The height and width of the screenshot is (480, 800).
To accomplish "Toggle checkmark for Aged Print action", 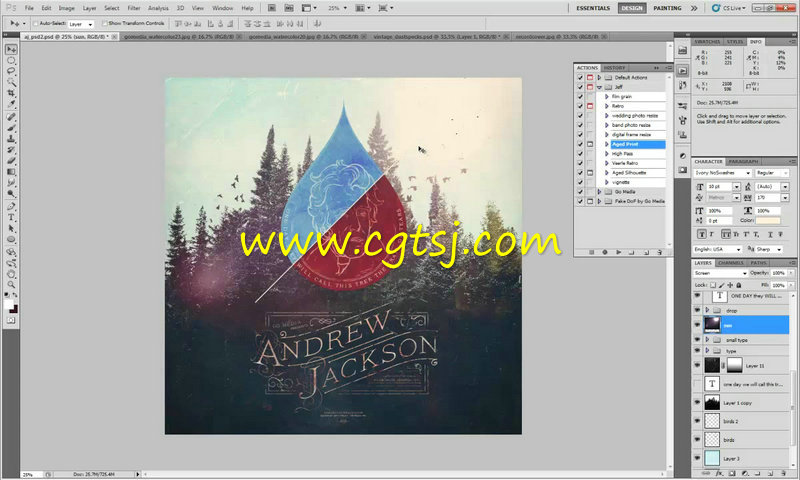I will 580,144.
